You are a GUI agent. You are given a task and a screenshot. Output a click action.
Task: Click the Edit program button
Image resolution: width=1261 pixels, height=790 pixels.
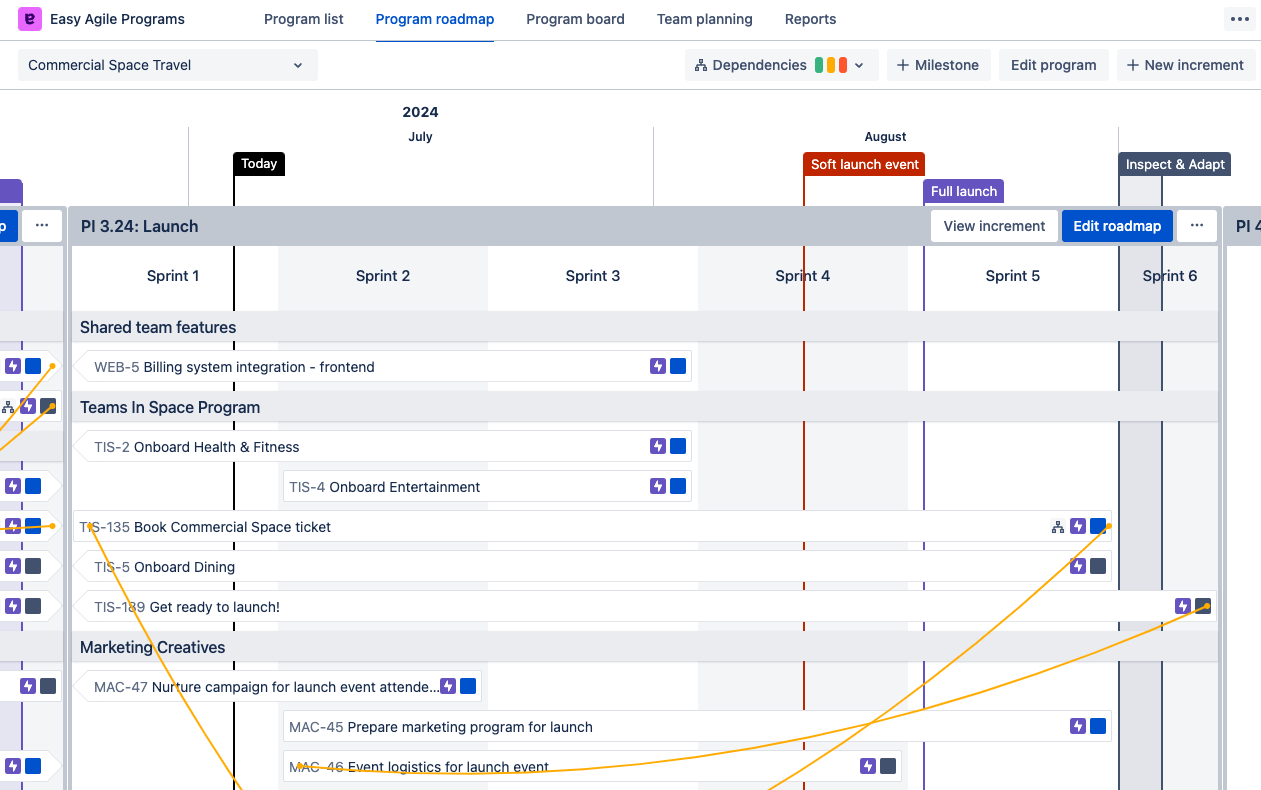[x=1053, y=65]
